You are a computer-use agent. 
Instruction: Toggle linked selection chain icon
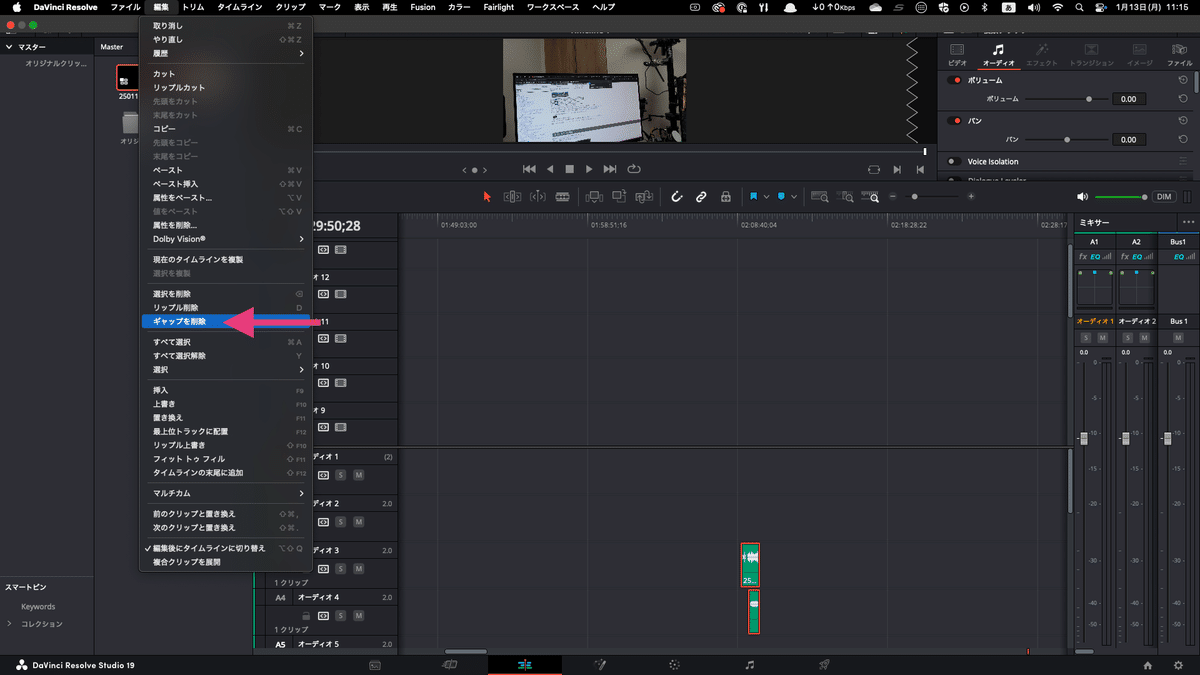(701, 197)
